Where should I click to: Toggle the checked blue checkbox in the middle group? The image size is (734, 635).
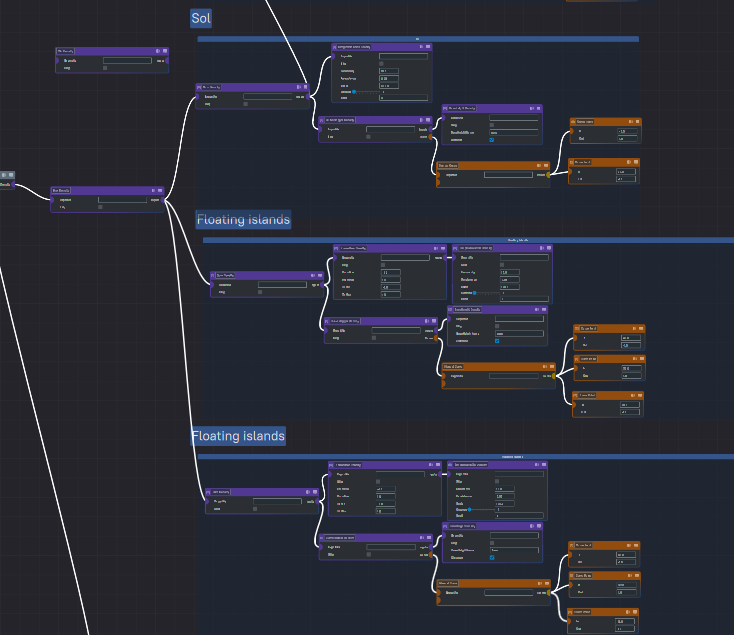coord(497,341)
